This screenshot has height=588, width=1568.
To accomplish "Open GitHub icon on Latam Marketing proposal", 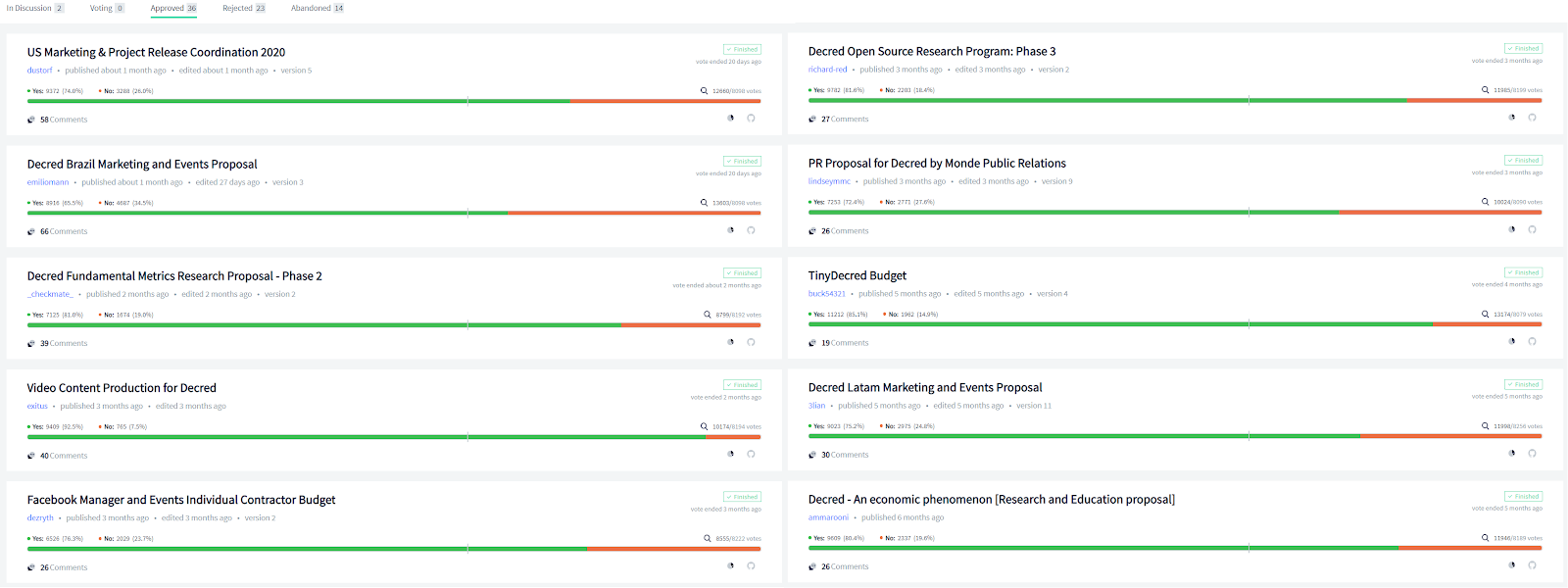I will (1532, 453).
